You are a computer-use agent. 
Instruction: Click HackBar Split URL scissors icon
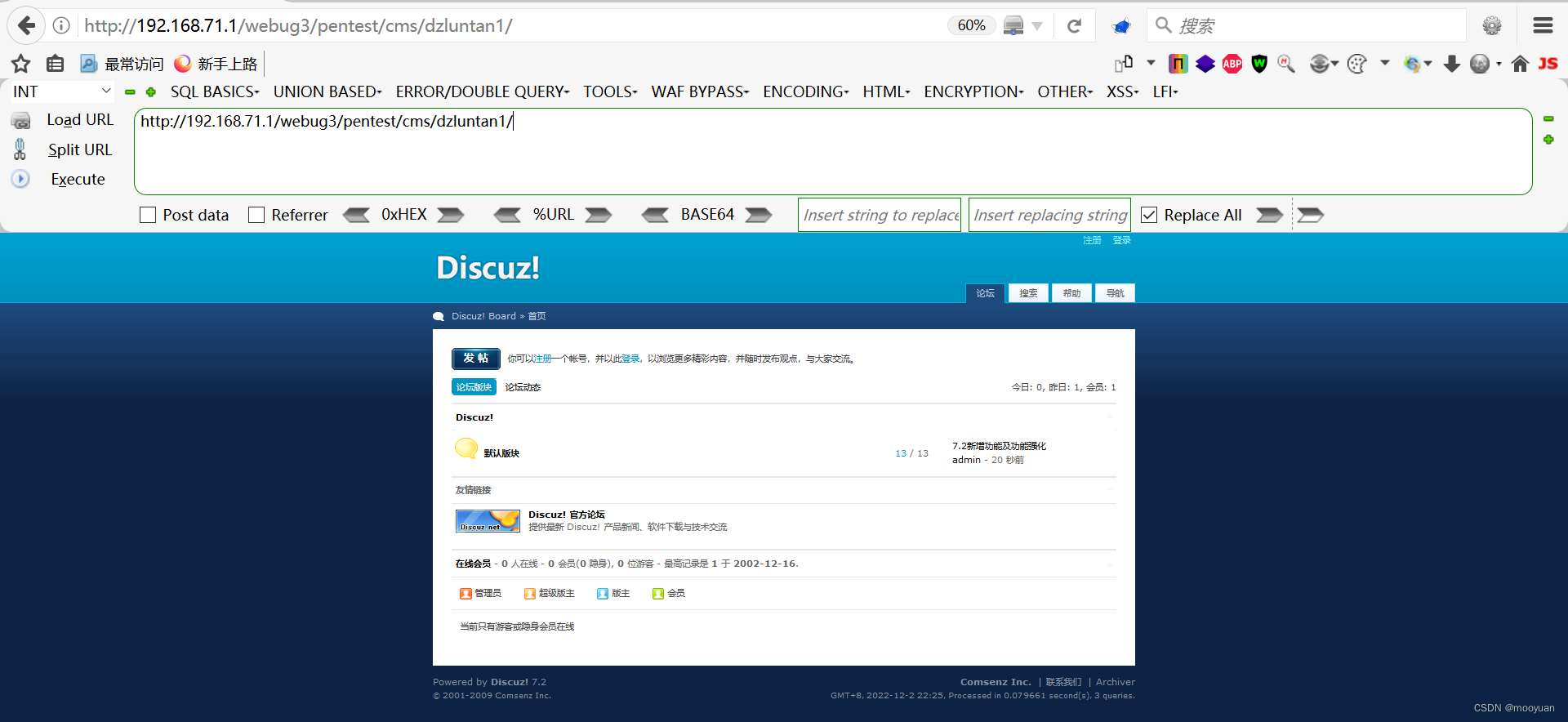[x=20, y=149]
